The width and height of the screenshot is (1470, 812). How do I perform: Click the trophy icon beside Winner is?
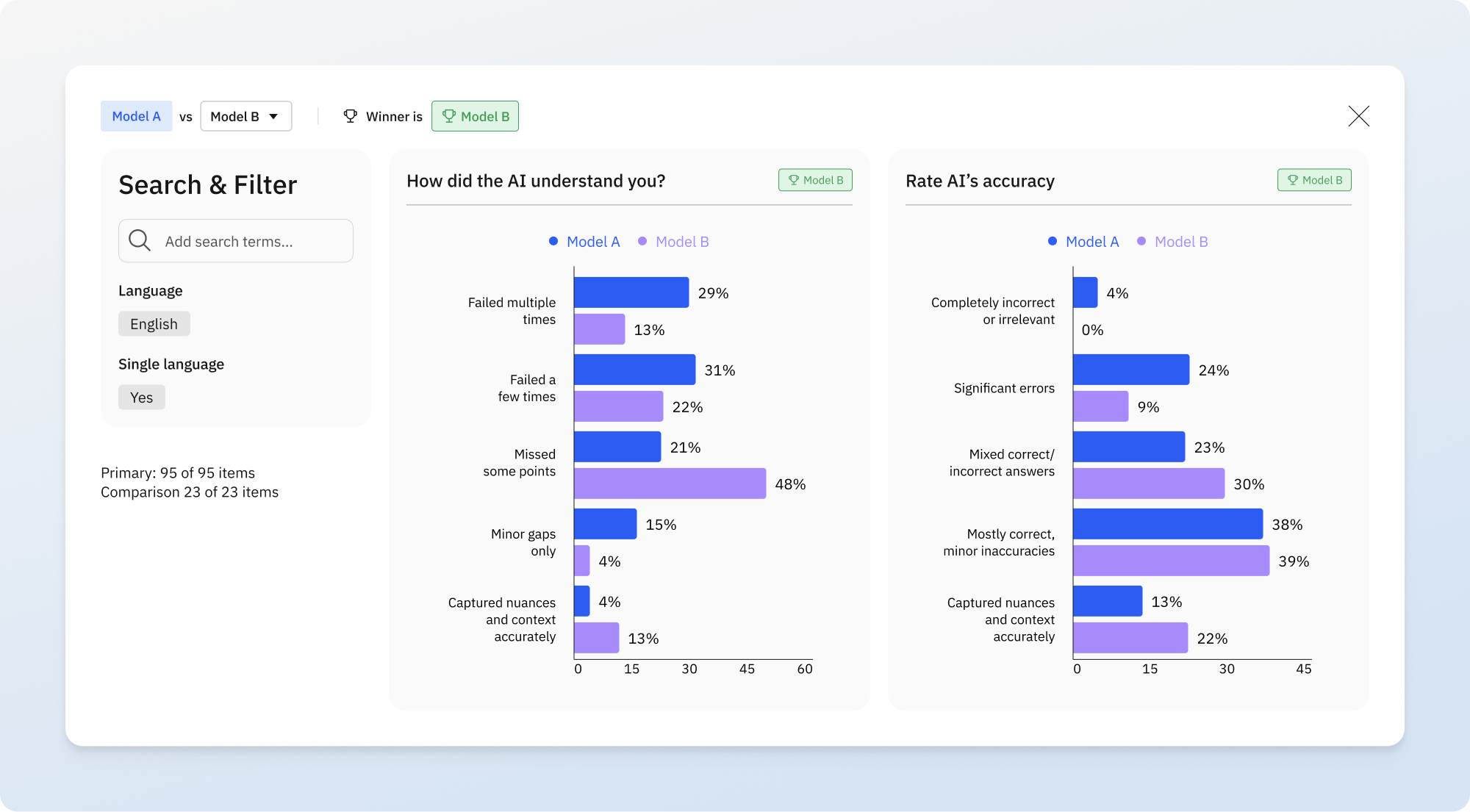click(351, 116)
